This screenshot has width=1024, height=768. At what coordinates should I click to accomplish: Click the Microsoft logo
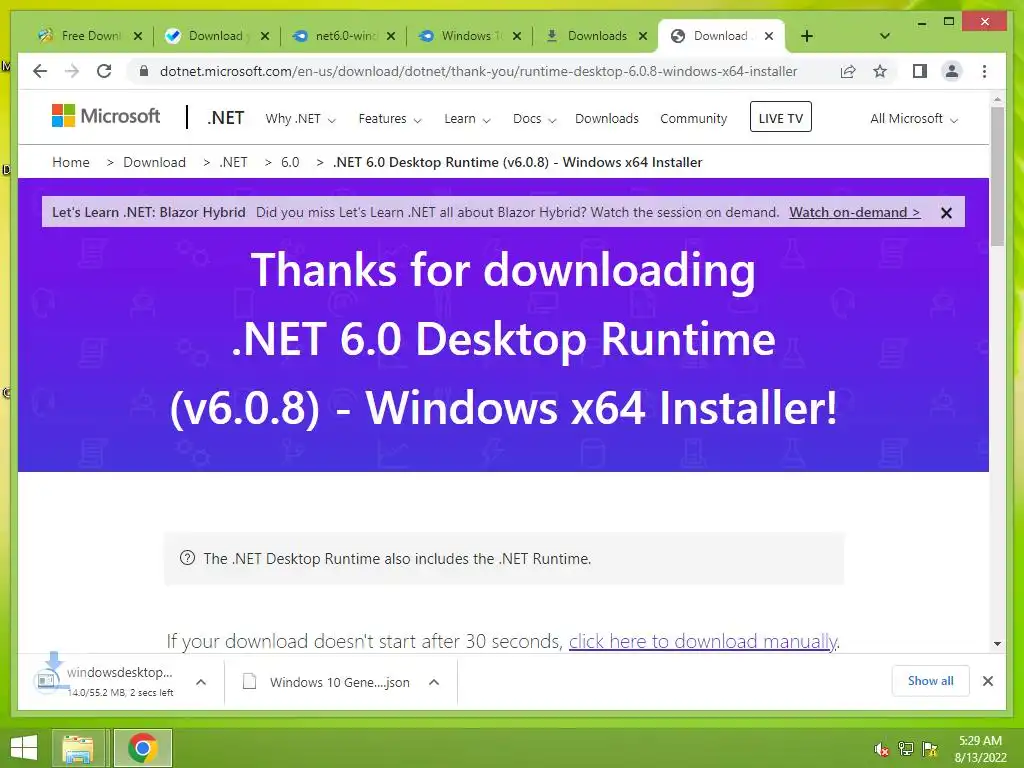pyautogui.click(x=106, y=116)
